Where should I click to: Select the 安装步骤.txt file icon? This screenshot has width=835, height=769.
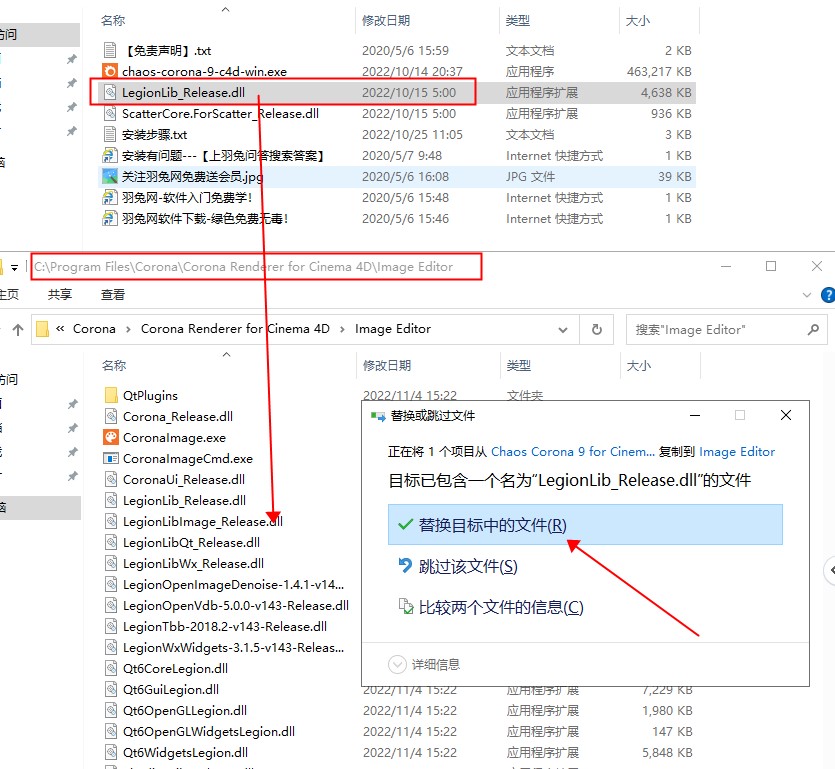point(110,134)
